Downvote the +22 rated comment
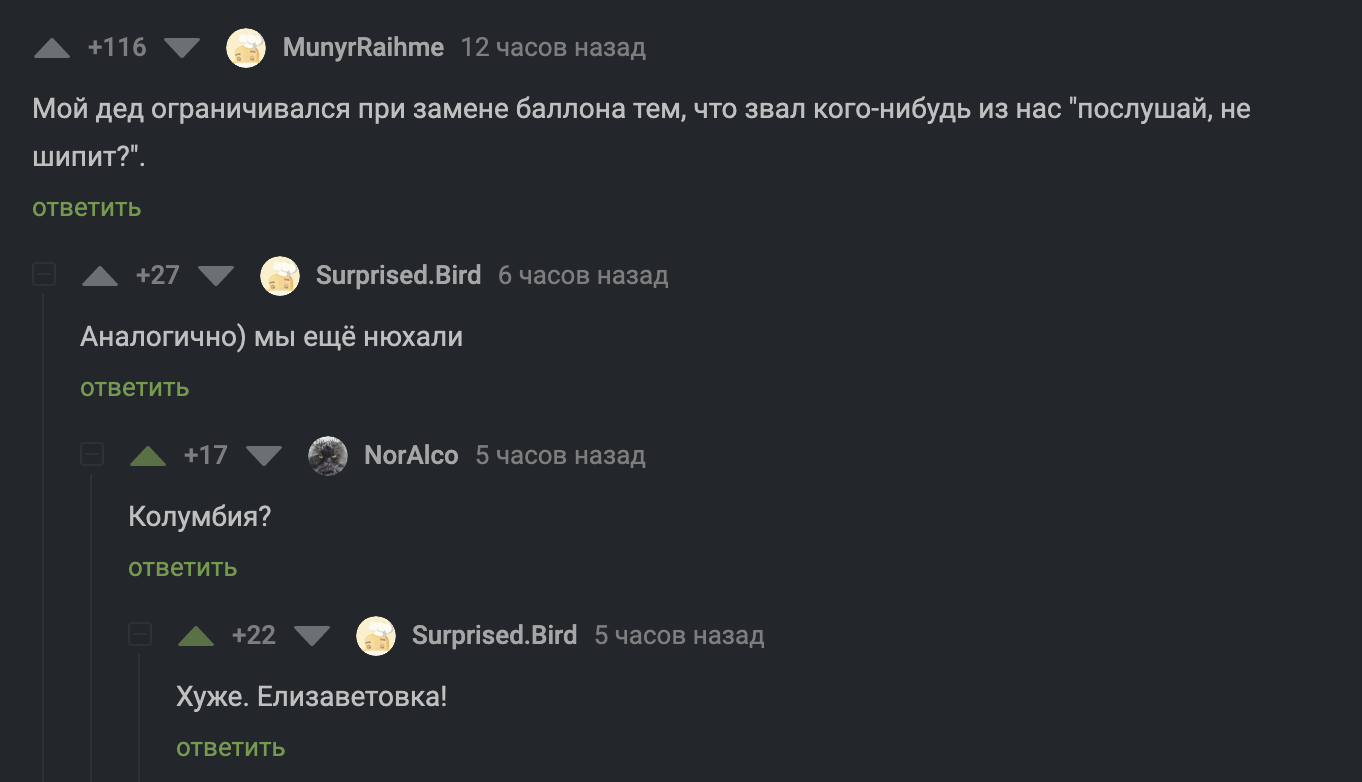The width and height of the screenshot is (1362, 782). (312, 636)
